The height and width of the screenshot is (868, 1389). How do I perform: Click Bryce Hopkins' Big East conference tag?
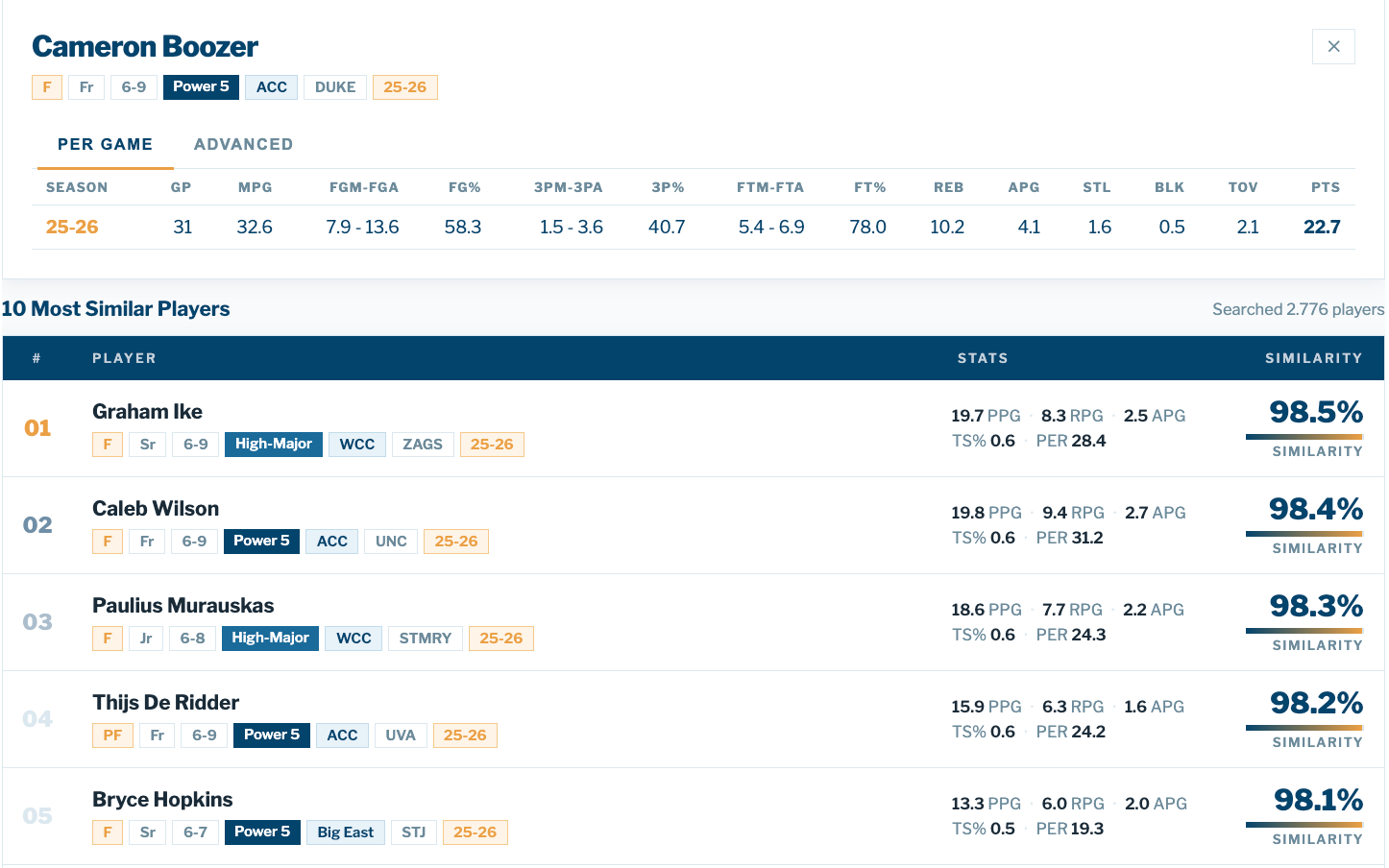(345, 832)
